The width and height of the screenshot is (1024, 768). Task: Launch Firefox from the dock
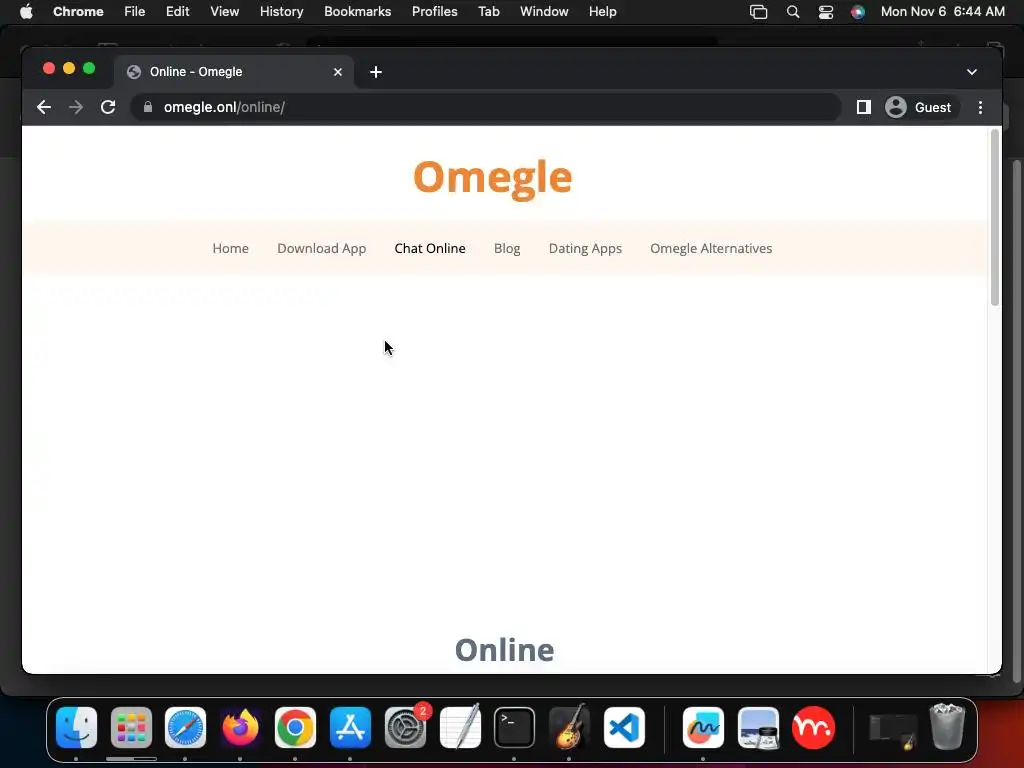240,728
